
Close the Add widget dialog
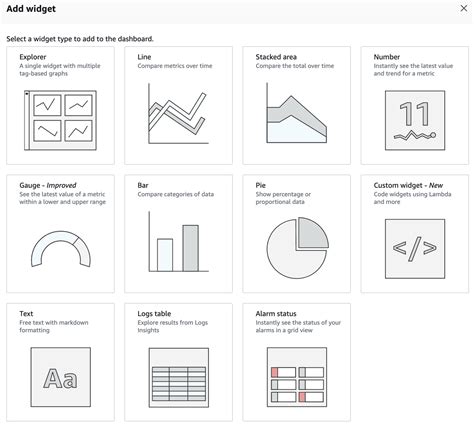(x=464, y=8)
